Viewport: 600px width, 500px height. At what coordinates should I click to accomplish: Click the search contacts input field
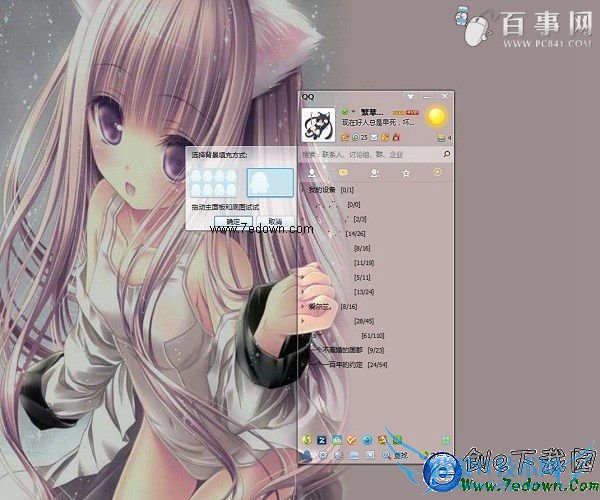[x=370, y=154]
